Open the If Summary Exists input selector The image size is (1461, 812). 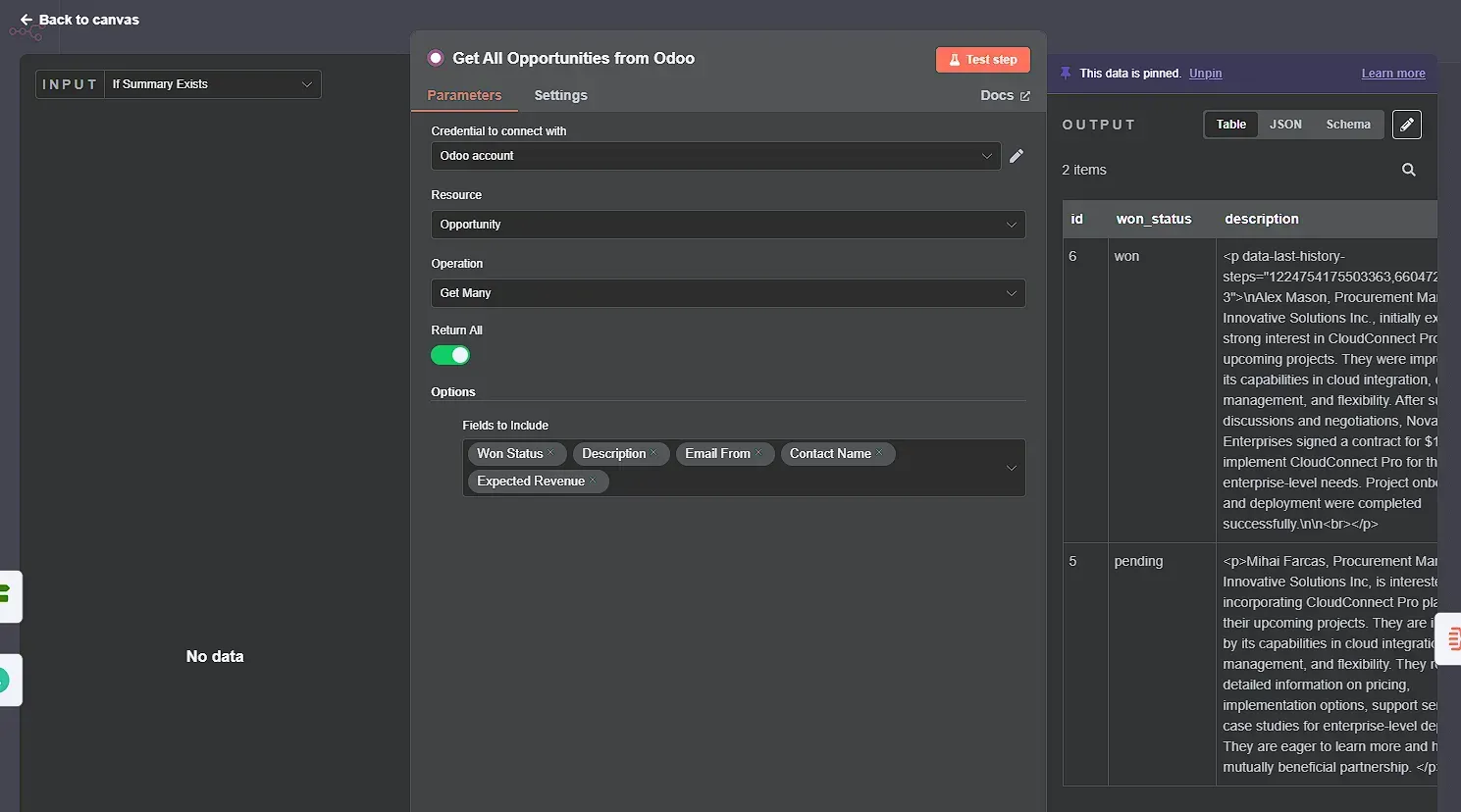(211, 84)
